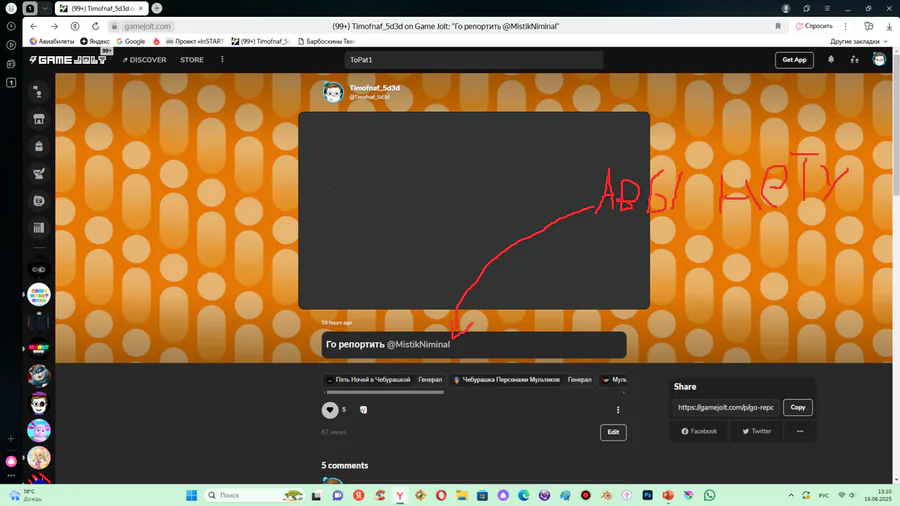Click the gamejolt.com address
This screenshot has width=900, height=506.
148,26
